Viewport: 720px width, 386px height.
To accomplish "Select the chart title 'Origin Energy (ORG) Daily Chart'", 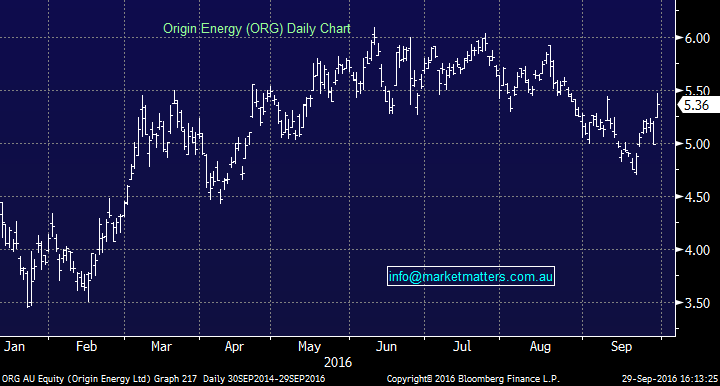I will coord(257,28).
